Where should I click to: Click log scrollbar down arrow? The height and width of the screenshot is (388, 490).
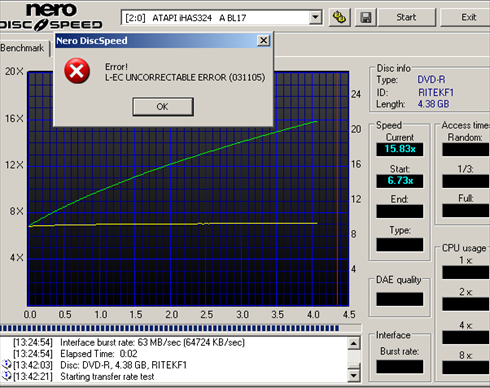(x=354, y=376)
